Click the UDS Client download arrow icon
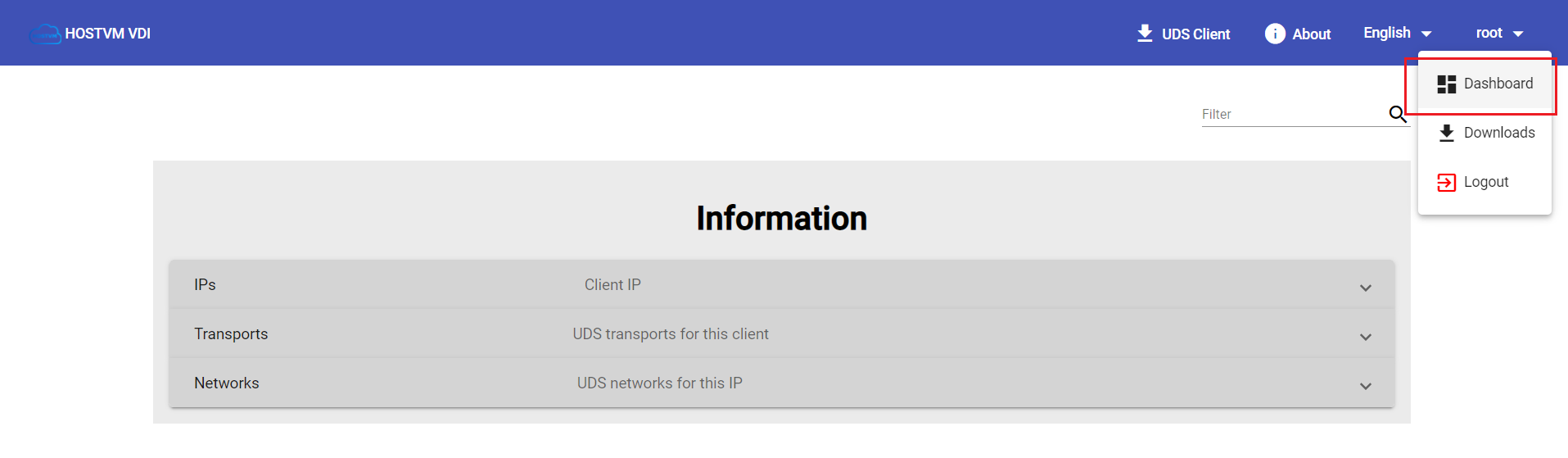Viewport: 1568px width, 458px height. [x=1145, y=34]
